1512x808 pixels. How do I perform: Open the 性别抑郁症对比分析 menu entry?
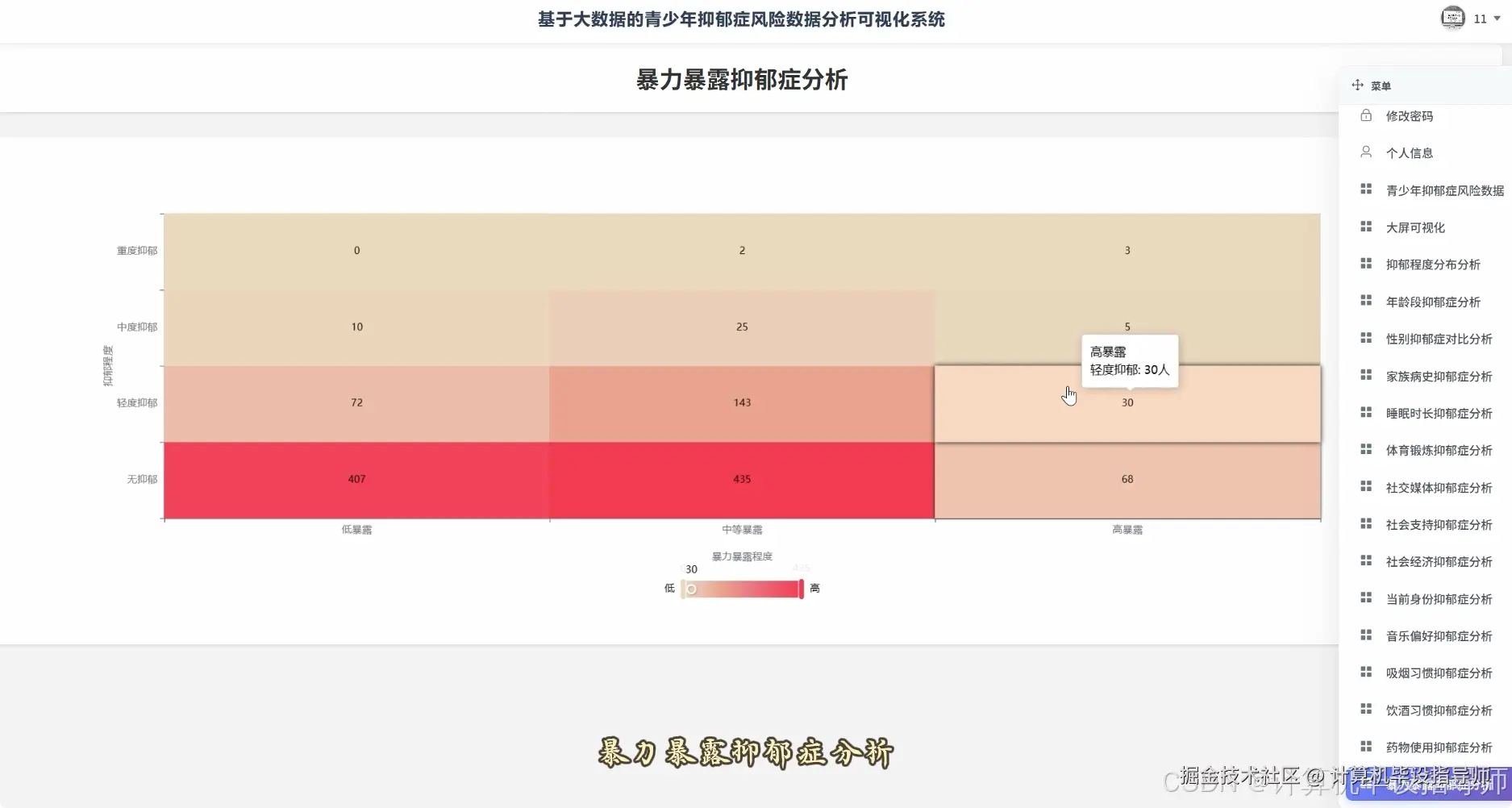pyautogui.click(x=1439, y=339)
